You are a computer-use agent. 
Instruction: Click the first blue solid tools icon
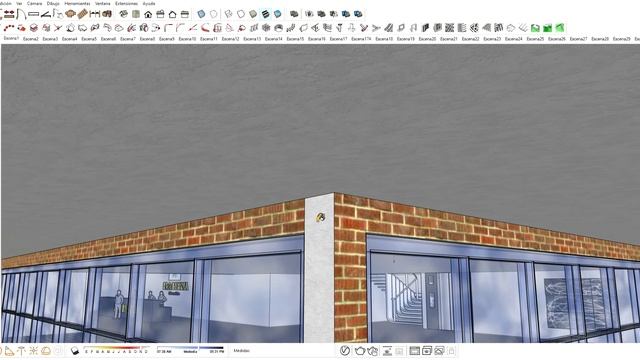[346, 14]
